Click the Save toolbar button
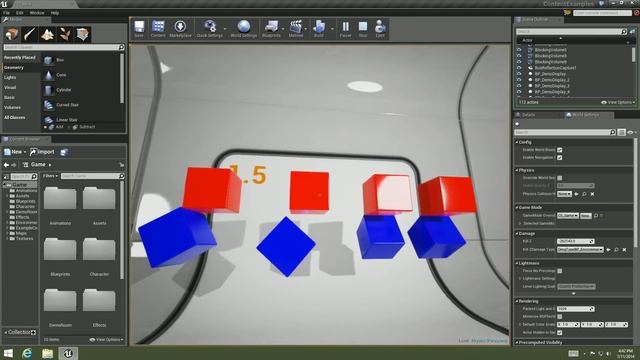This screenshot has height=360, width=640. coord(139,29)
